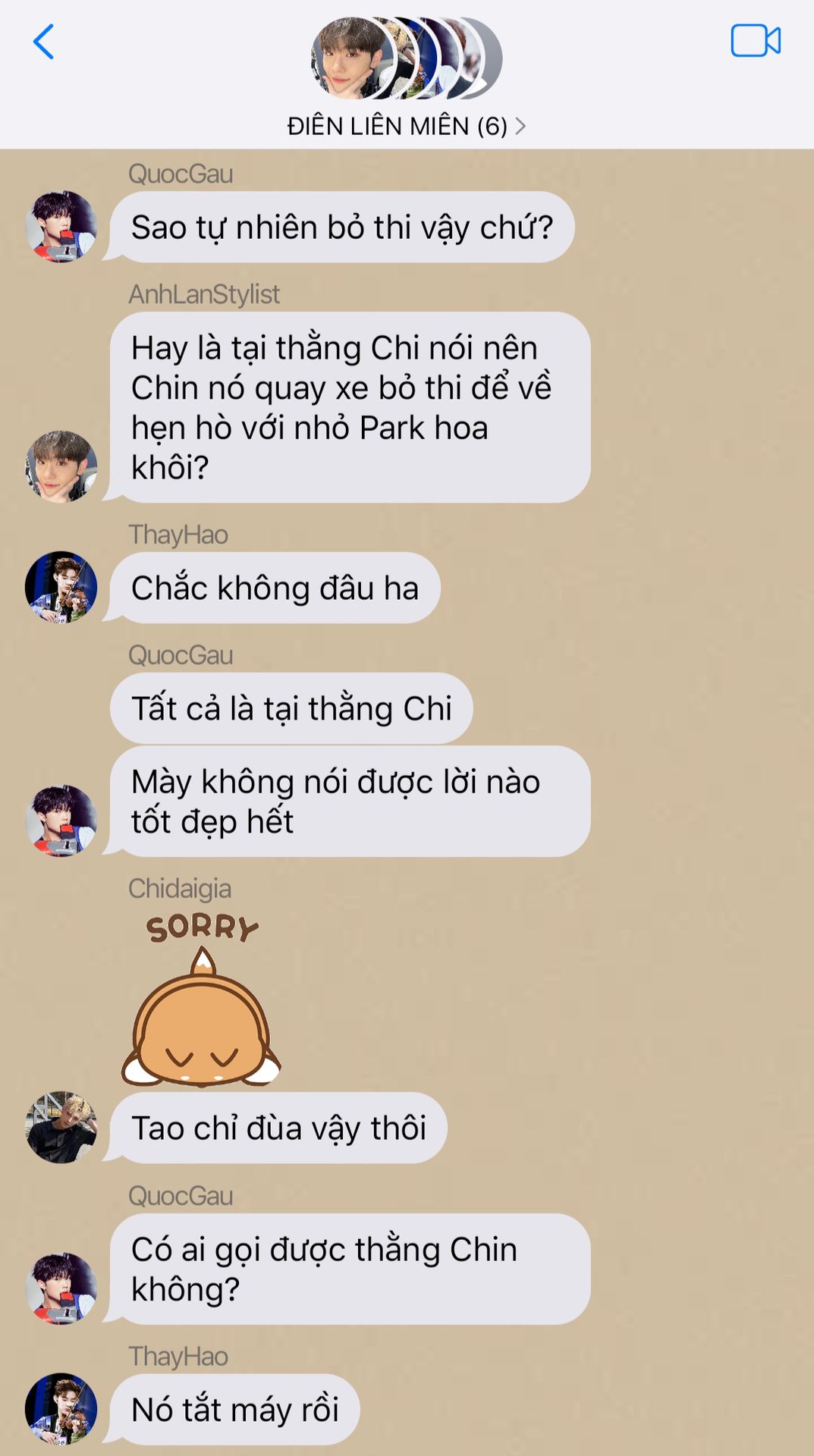Start a video call with the group
This screenshot has width=814, height=1456.
point(756,41)
